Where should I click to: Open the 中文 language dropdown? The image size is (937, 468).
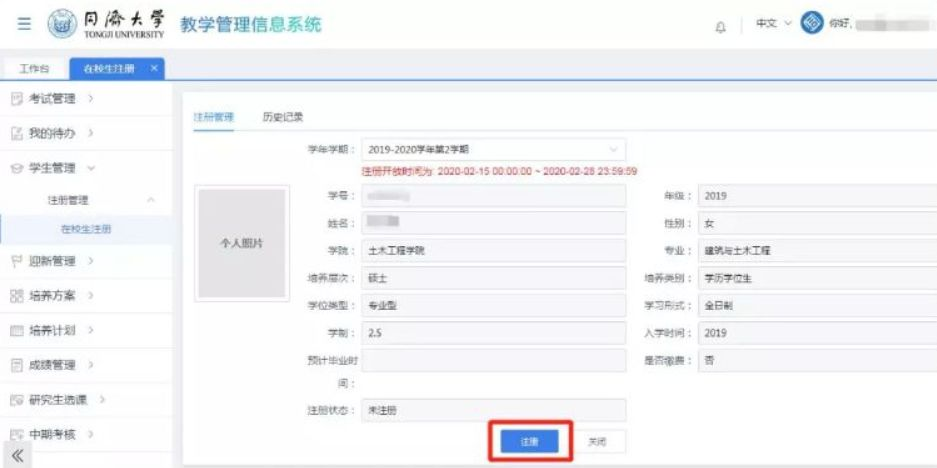pos(773,24)
